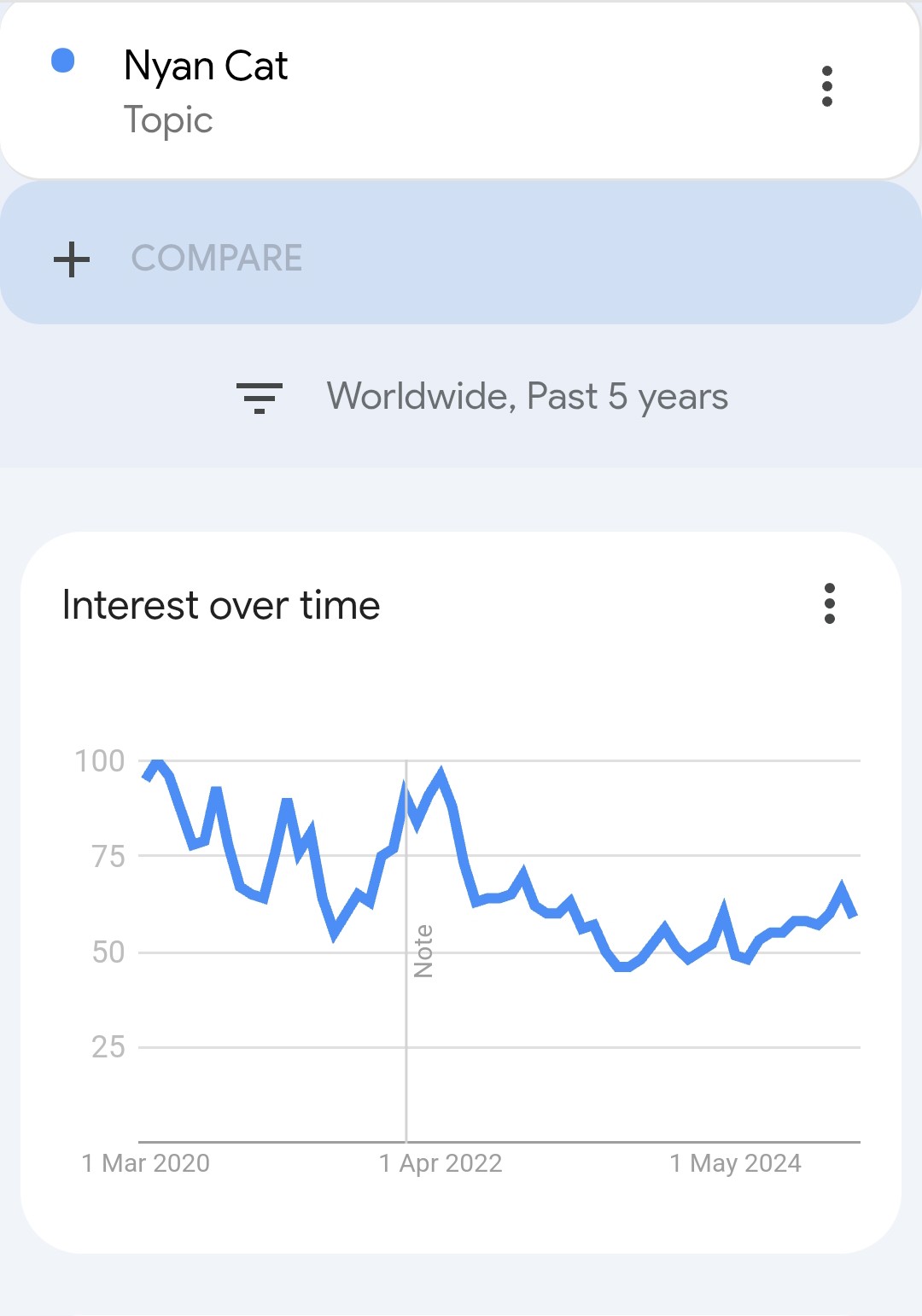
Task: Click the 1 Mar 2020 date label
Action: [146, 1163]
